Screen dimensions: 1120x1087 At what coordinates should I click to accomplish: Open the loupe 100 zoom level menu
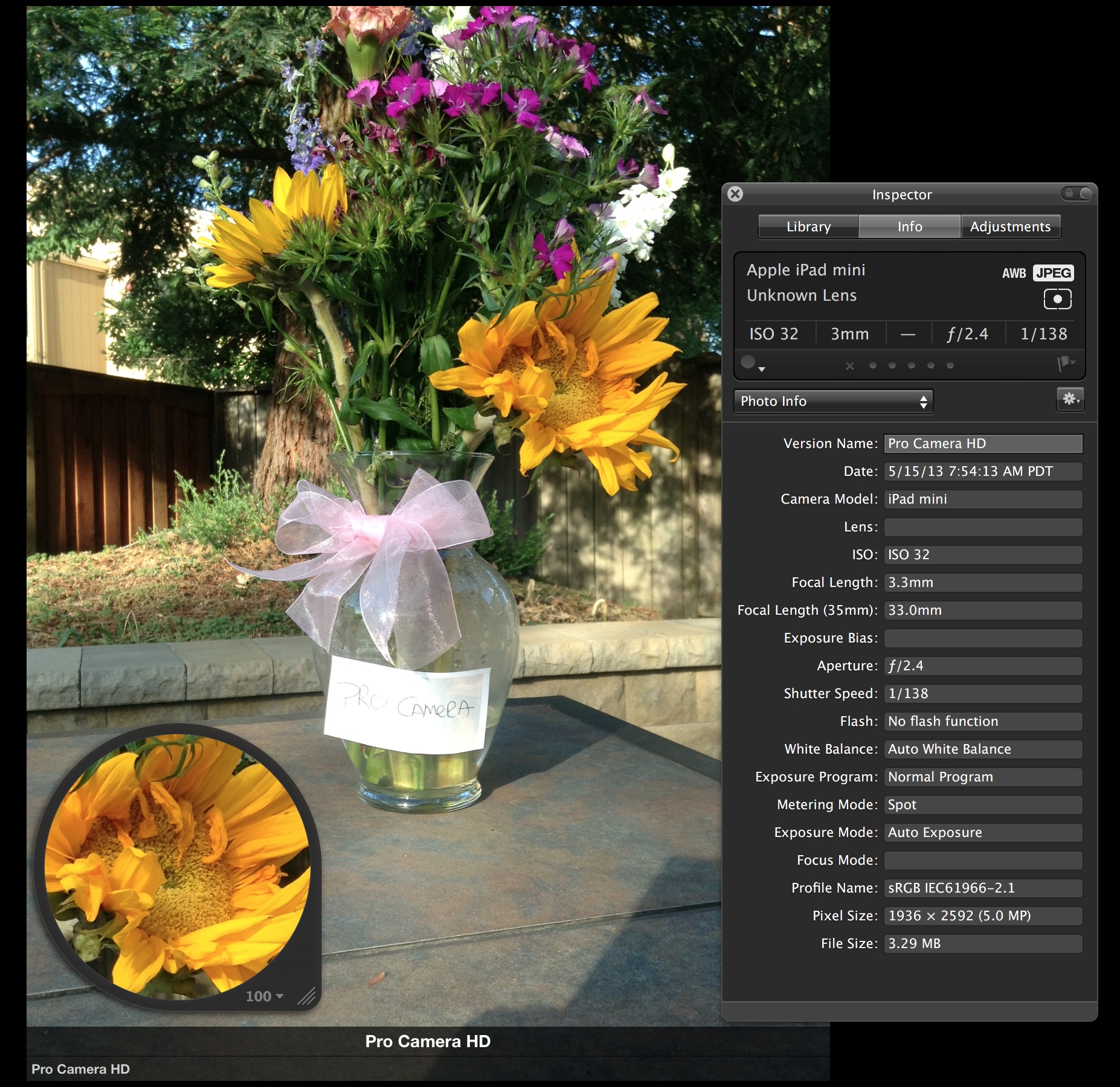click(x=265, y=996)
